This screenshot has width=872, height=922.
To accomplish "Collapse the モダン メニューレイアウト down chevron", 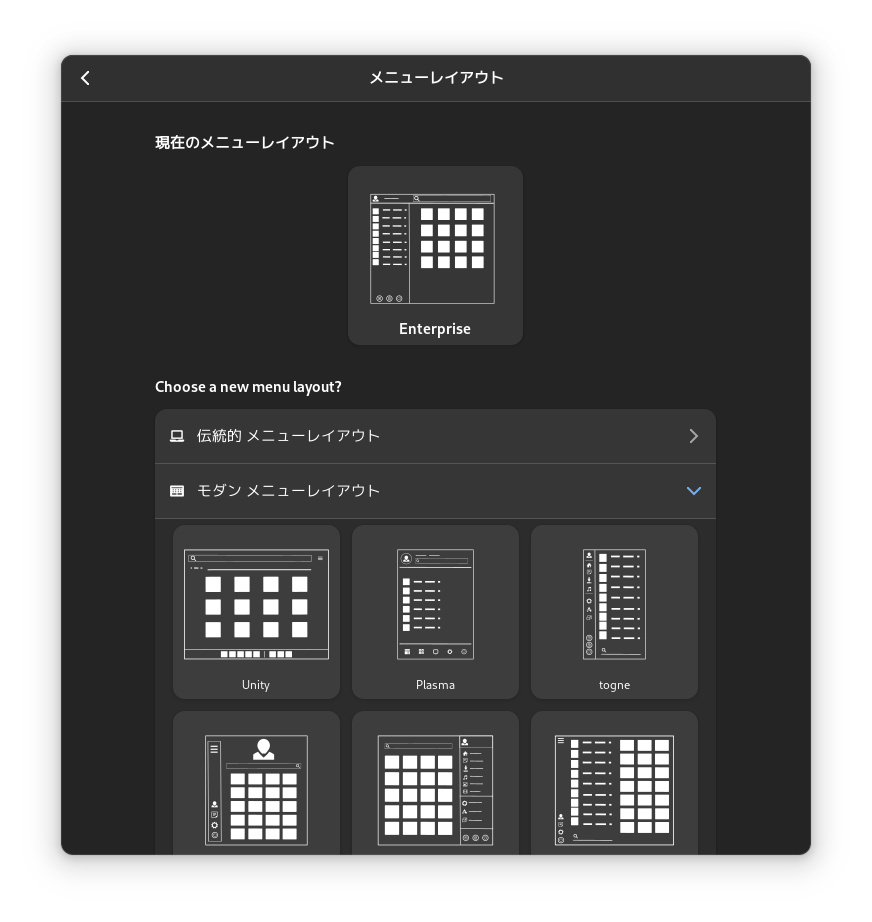I will (694, 491).
